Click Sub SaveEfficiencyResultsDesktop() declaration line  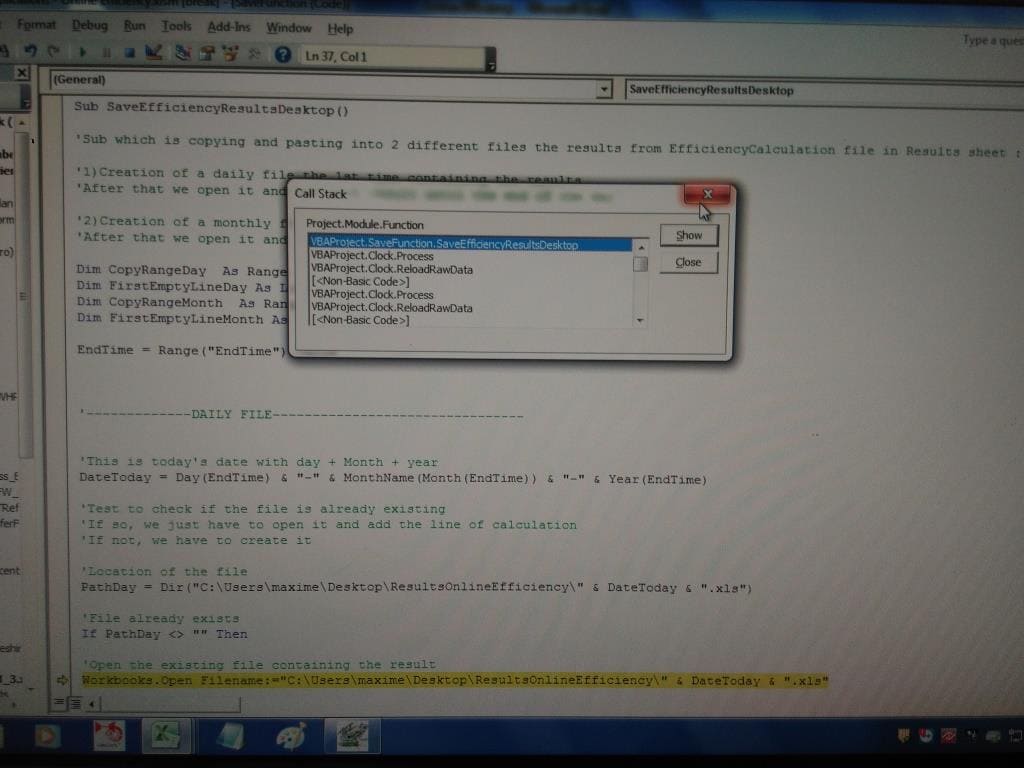coord(211,108)
